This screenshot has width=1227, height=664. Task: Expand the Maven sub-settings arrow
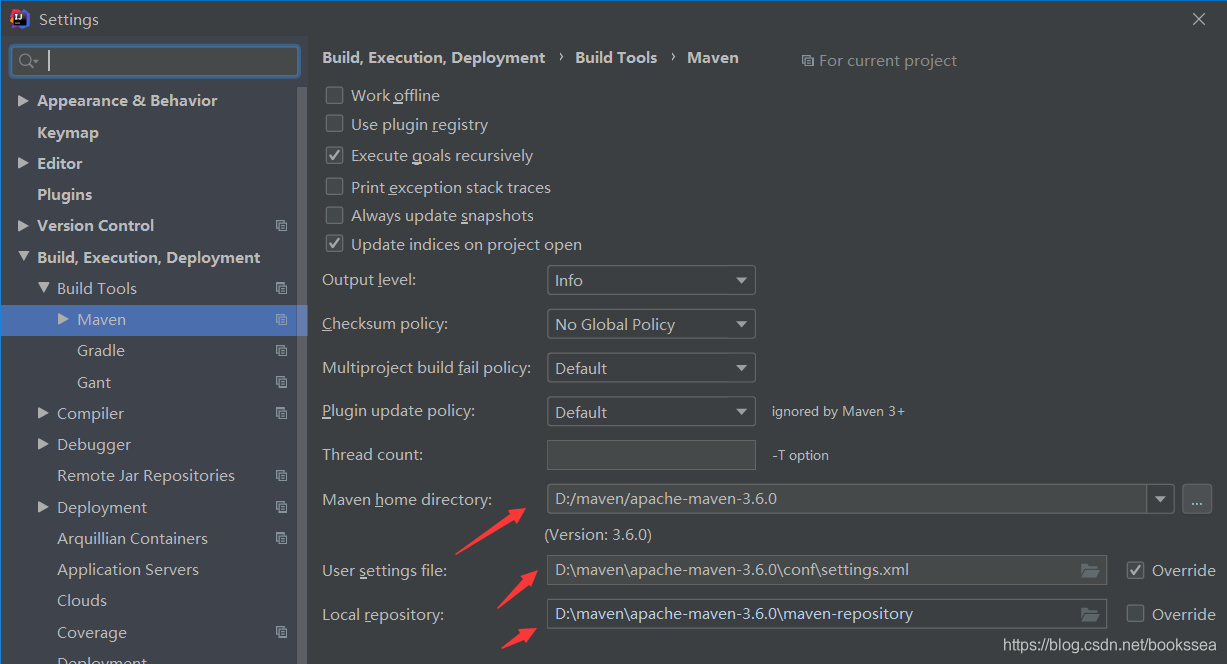[x=63, y=319]
